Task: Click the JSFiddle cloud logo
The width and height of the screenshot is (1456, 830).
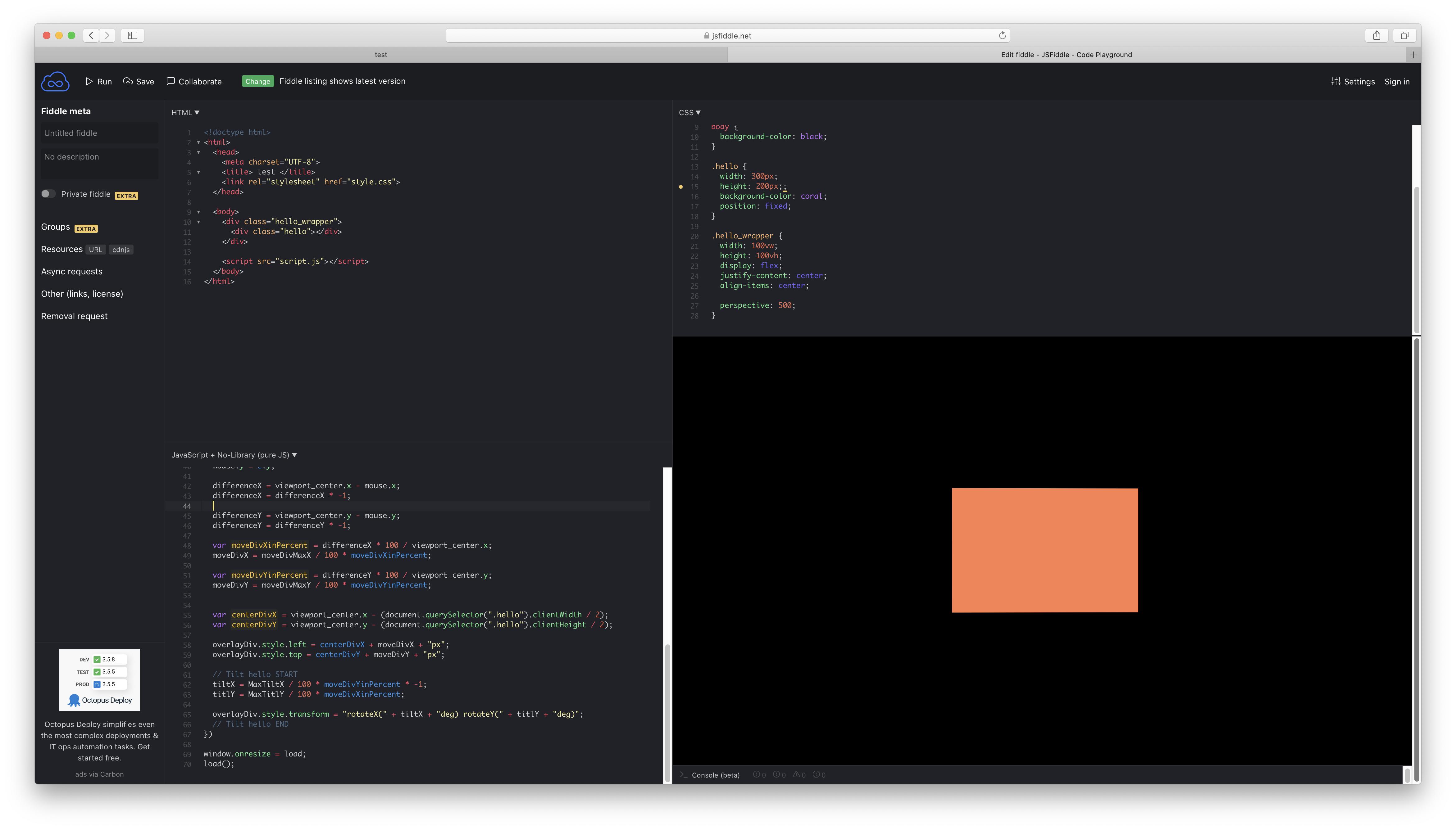Action: (55, 82)
